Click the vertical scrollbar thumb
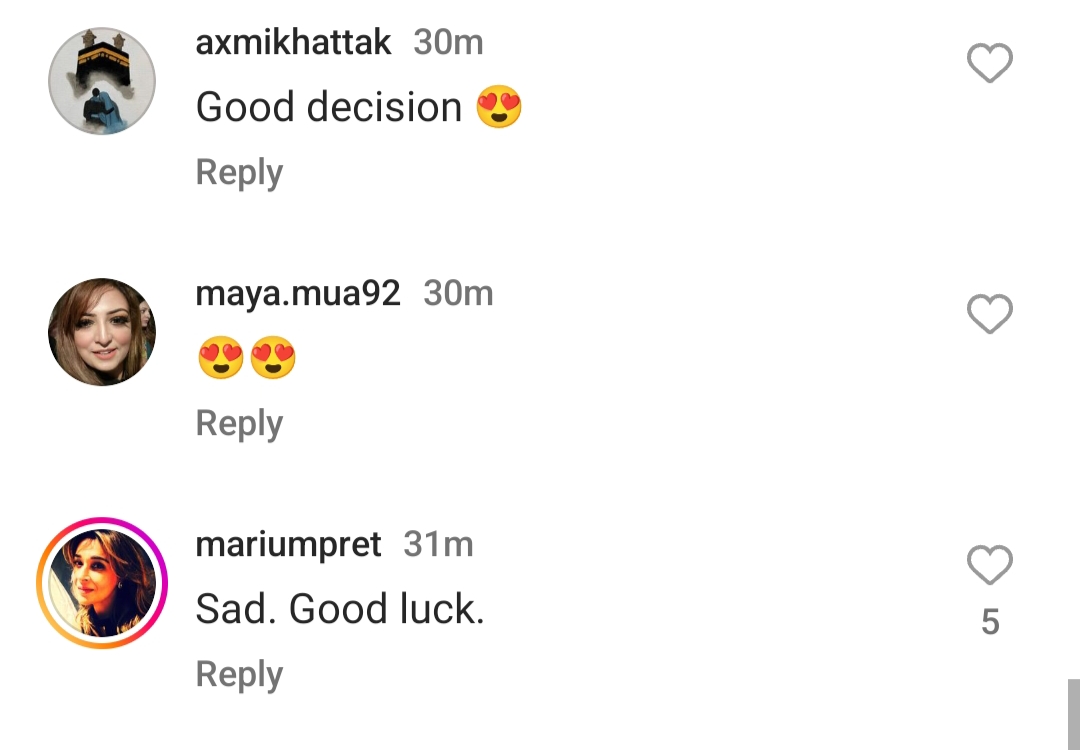The image size is (1080, 750). coord(1073,714)
